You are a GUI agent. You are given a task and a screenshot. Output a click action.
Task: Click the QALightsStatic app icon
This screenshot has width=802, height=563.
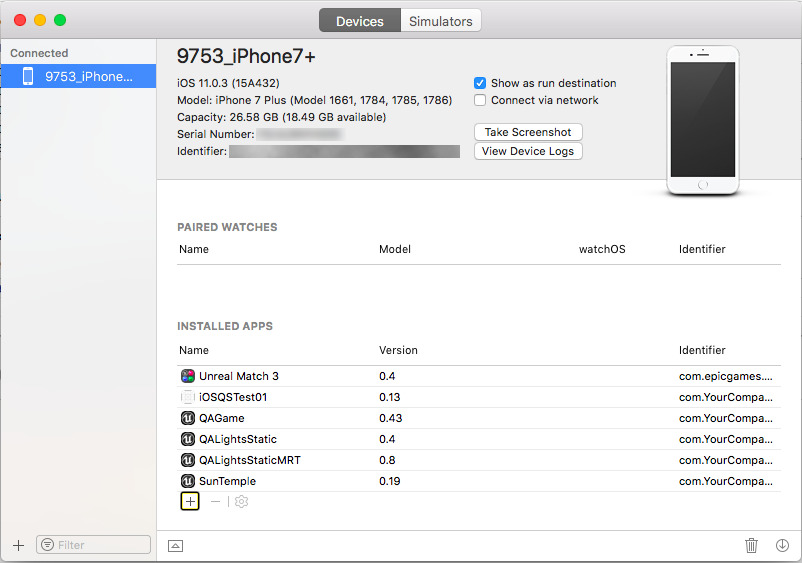tap(188, 439)
